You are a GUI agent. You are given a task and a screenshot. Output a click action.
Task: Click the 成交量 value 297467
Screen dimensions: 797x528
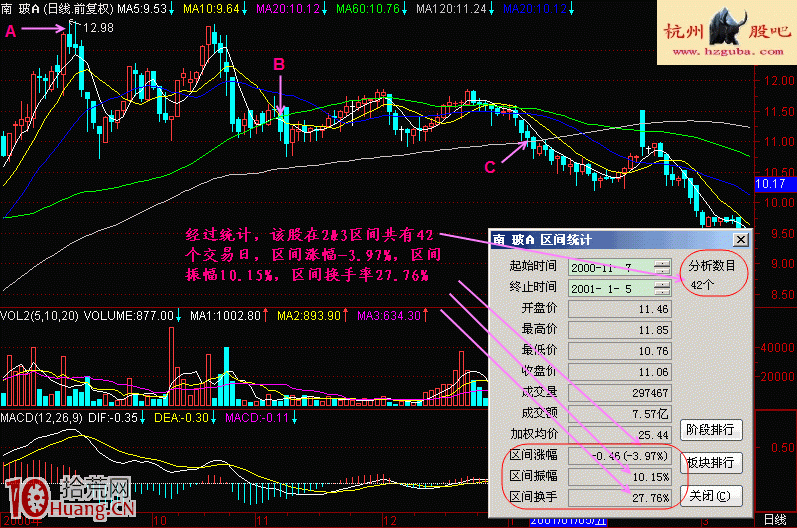[x=620, y=393]
